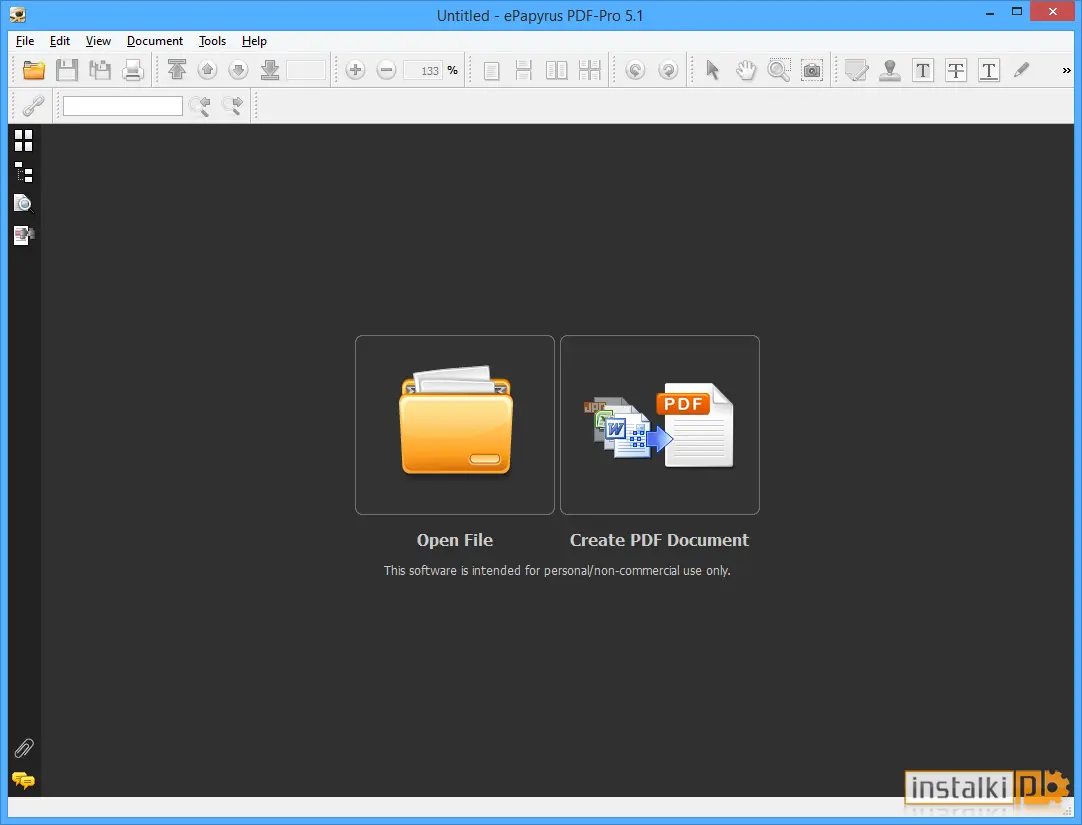Open the File menu

[x=25, y=41]
